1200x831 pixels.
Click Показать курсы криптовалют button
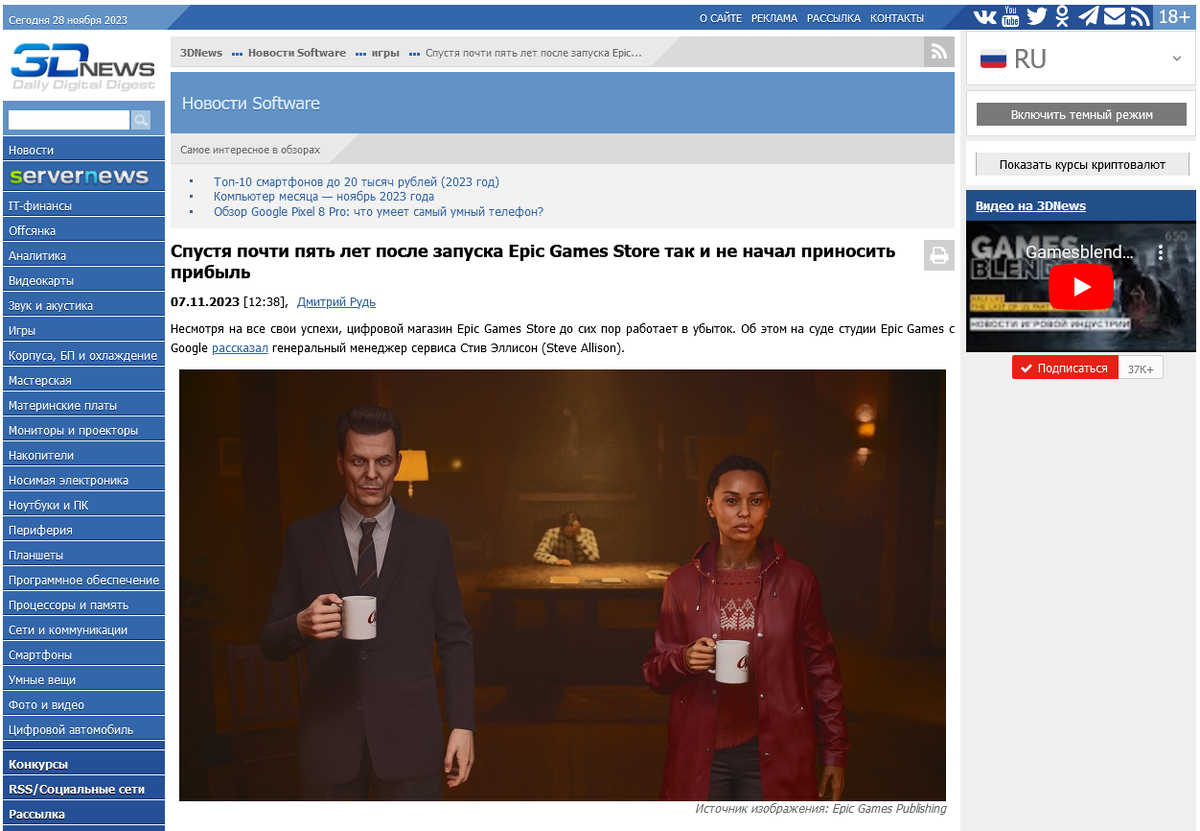tap(1081, 165)
